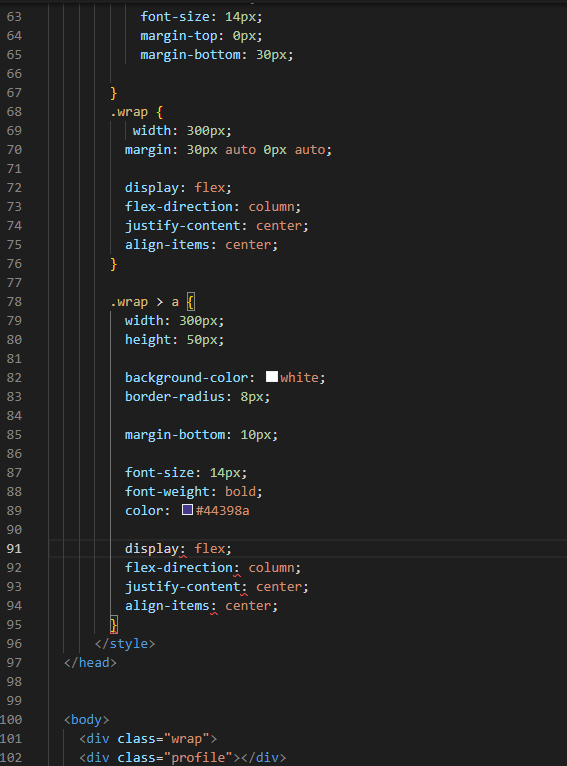Click 'justify-content: center;' on line 93
Image resolution: width=567 pixels, height=766 pixels.
point(217,587)
